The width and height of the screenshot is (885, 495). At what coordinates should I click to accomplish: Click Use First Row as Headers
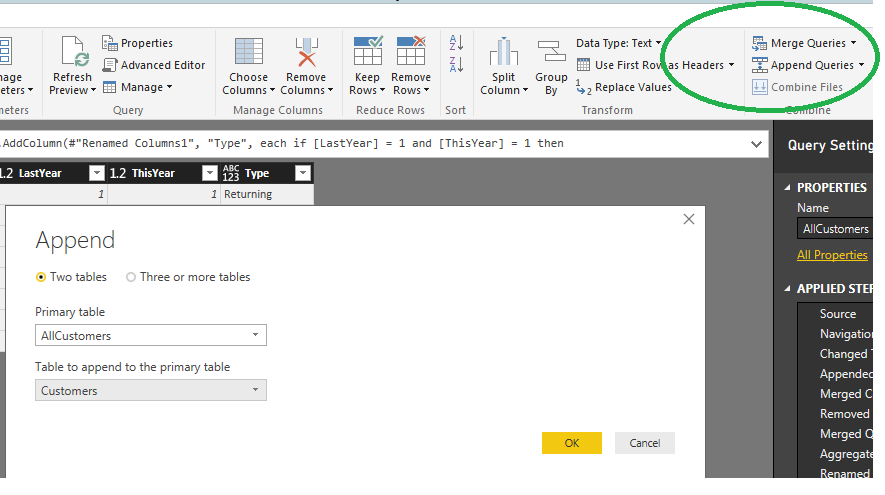tap(650, 65)
